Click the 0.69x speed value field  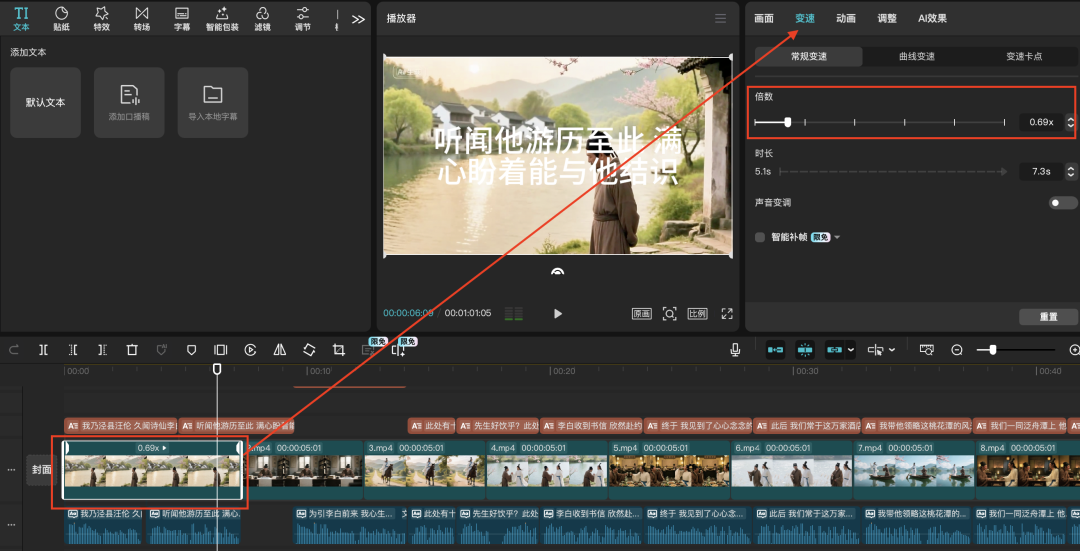click(1041, 122)
